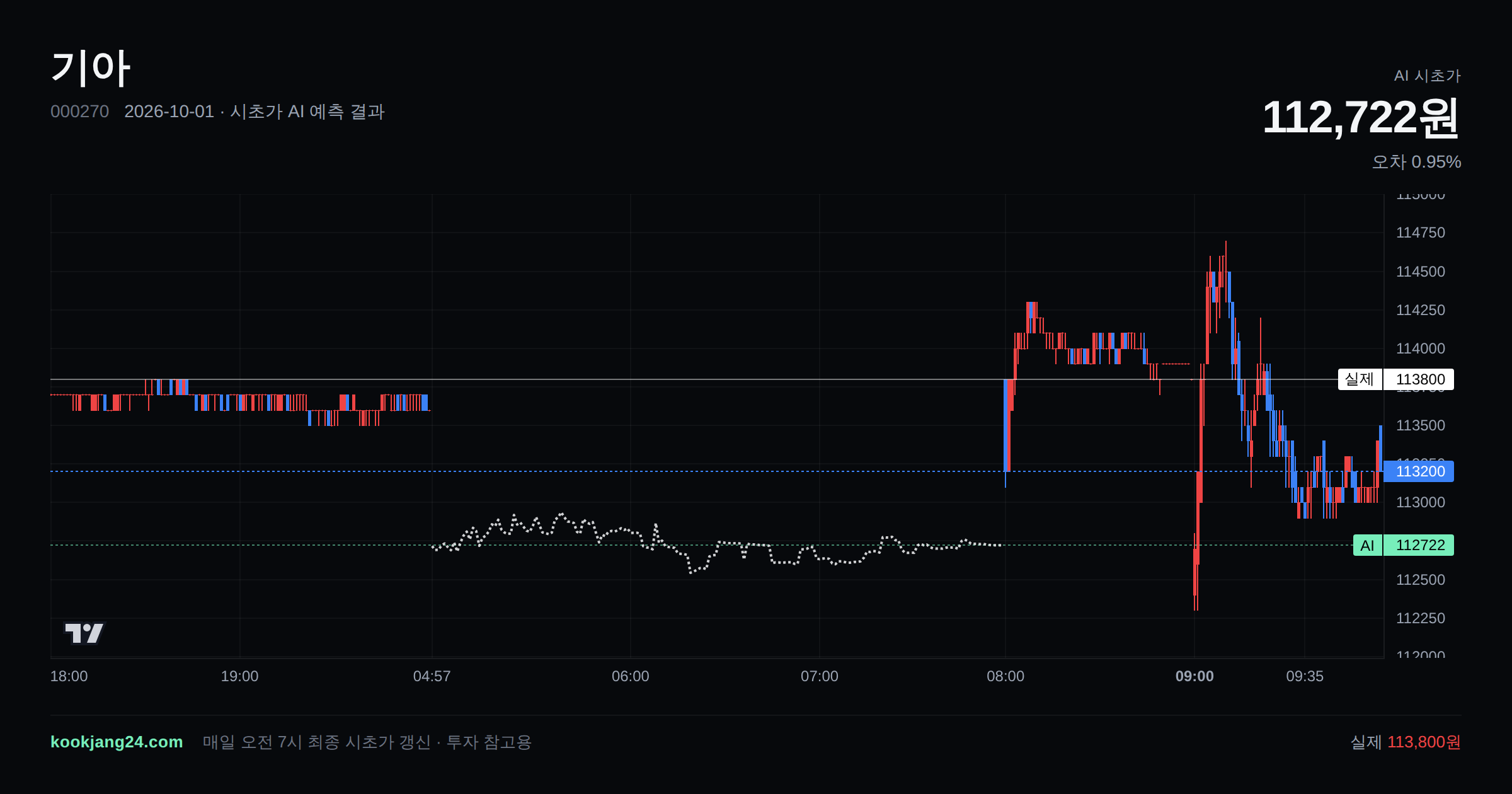Click the 오차 0.95% error text
Viewport: 1512px width, 794px height.
pyautogui.click(x=1416, y=162)
